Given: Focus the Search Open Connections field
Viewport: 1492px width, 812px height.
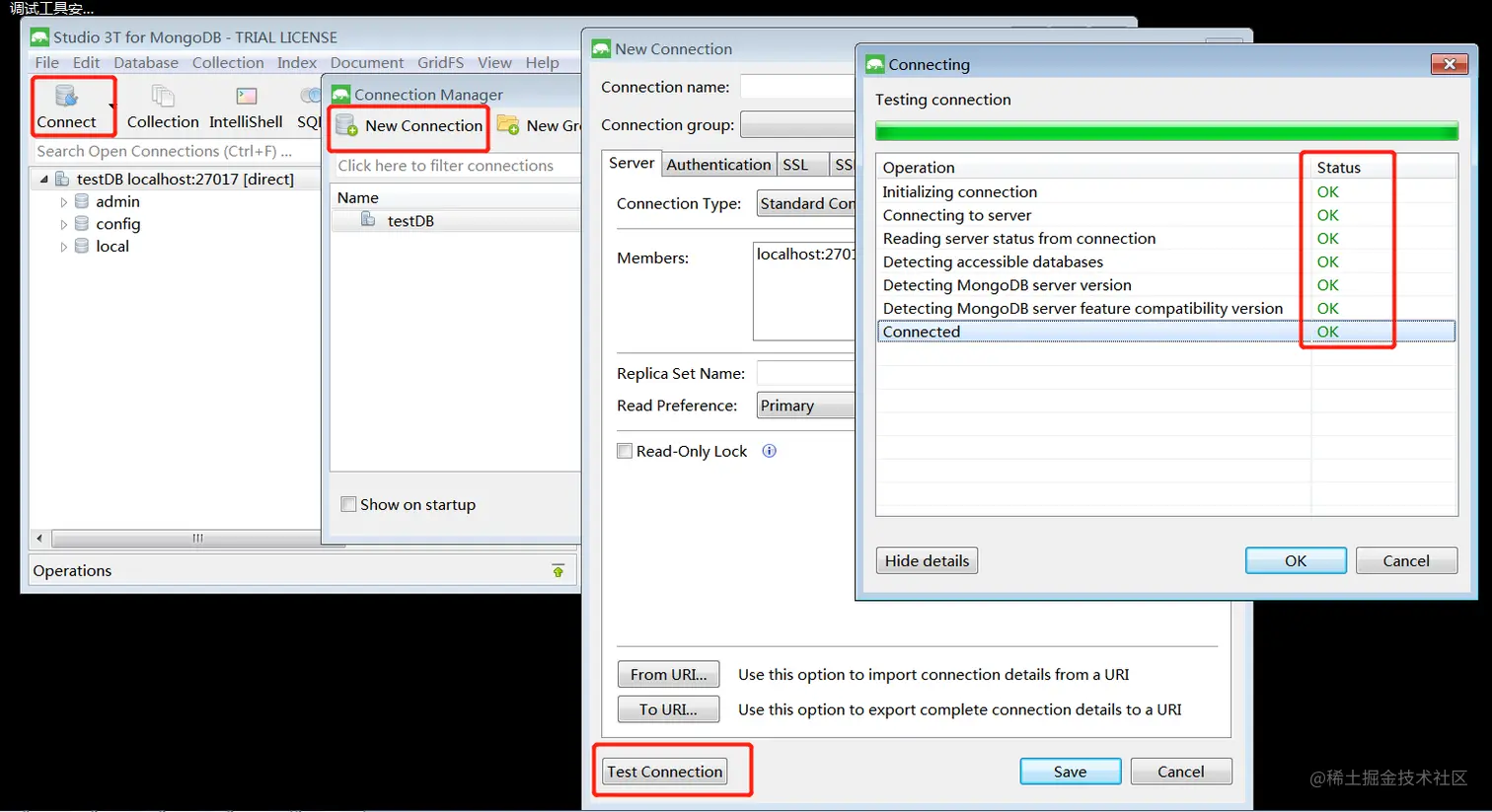Looking at the screenshot, I should point(176,151).
